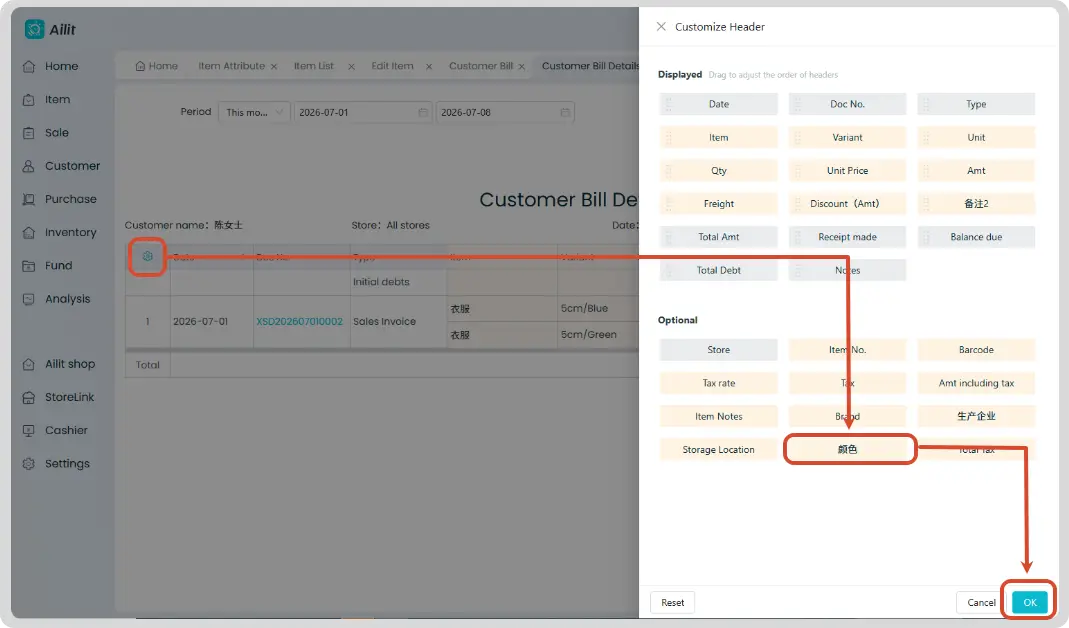
Task: Toggle the Date displayed header
Action: [719, 104]
